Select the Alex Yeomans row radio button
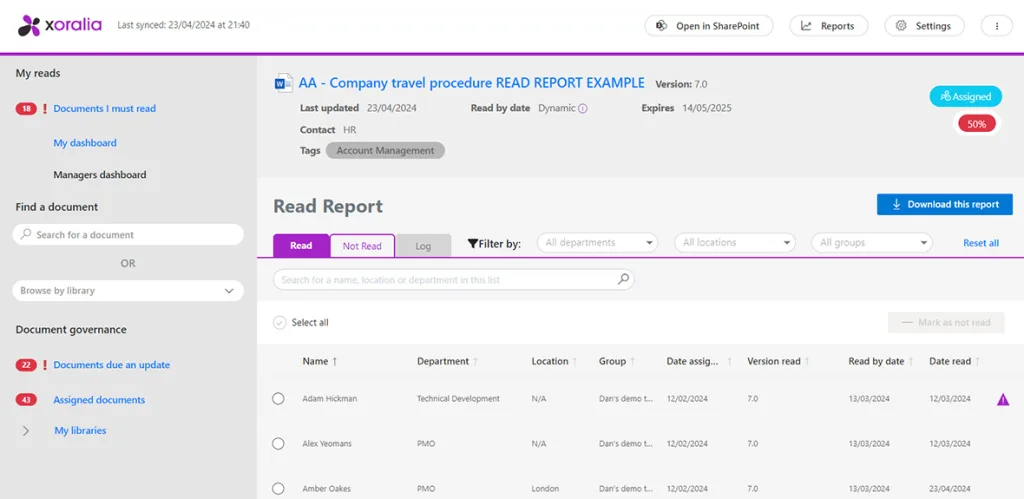This screenshot has width=1024, height=499. tap(279, 443)
